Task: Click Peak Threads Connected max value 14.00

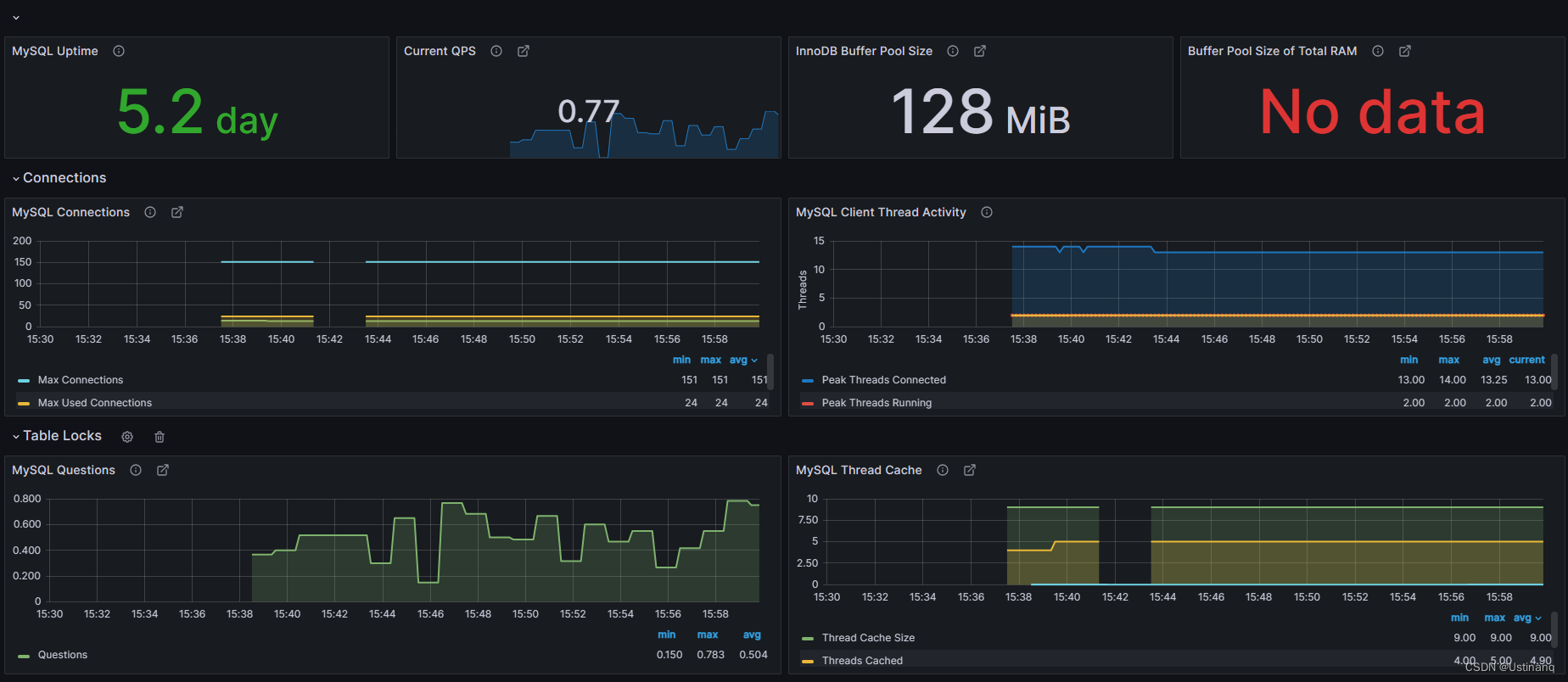Action: (1453, 380)
